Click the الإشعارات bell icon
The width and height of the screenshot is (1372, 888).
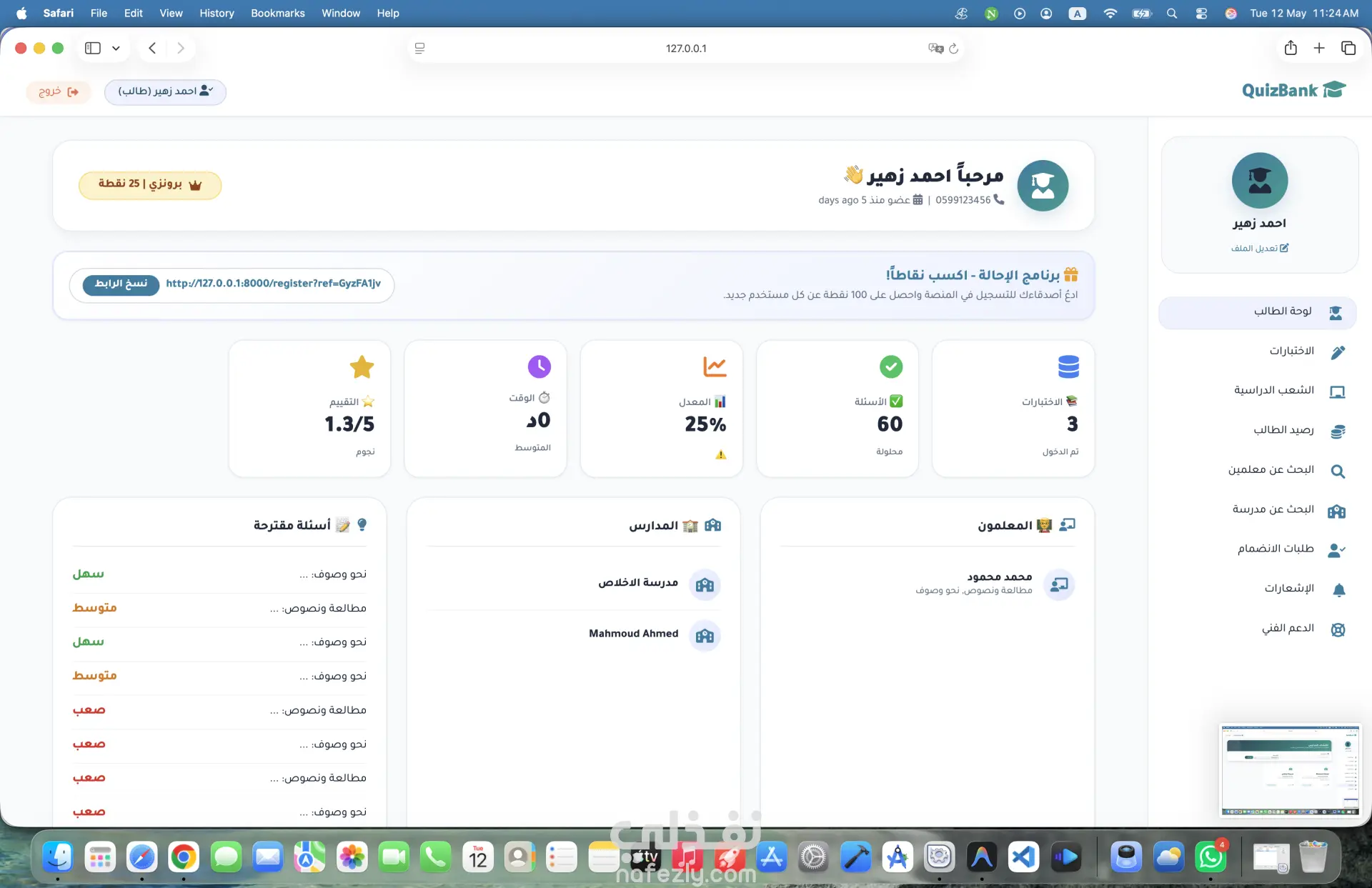pyautogui.click(x=1338, y=589)
